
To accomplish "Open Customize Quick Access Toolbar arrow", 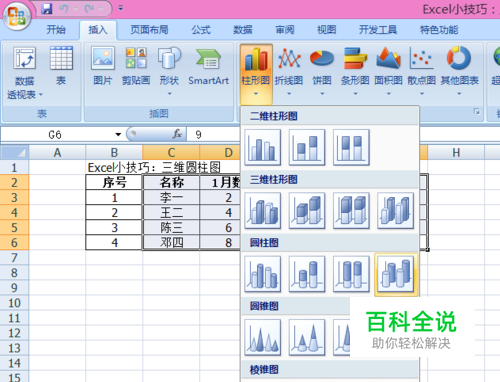I will 121,8.
